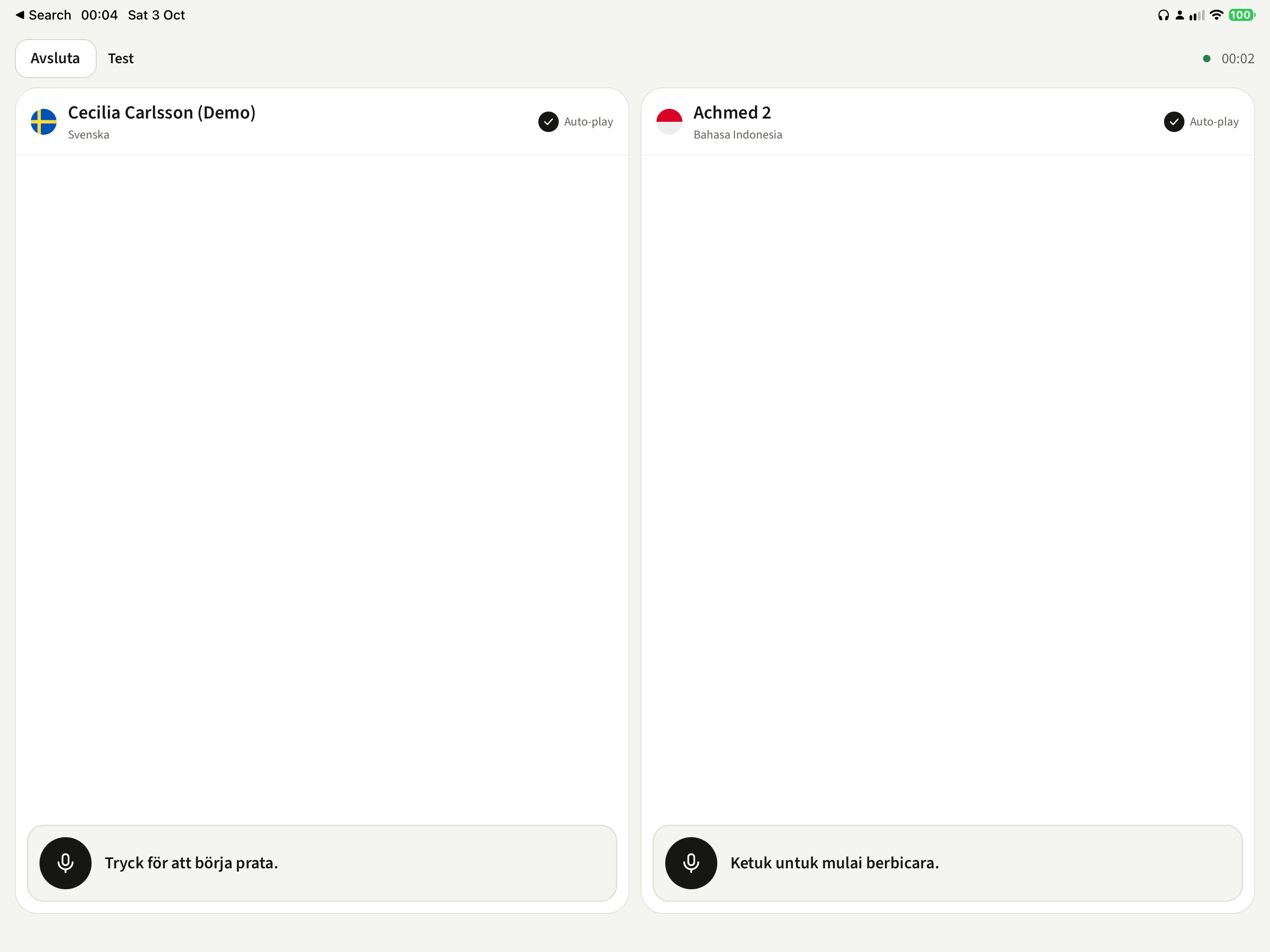Tap the Swedish microphone button
This screenshot has width=1270, height=952.
pyautogui.click(x=66, y=863)
